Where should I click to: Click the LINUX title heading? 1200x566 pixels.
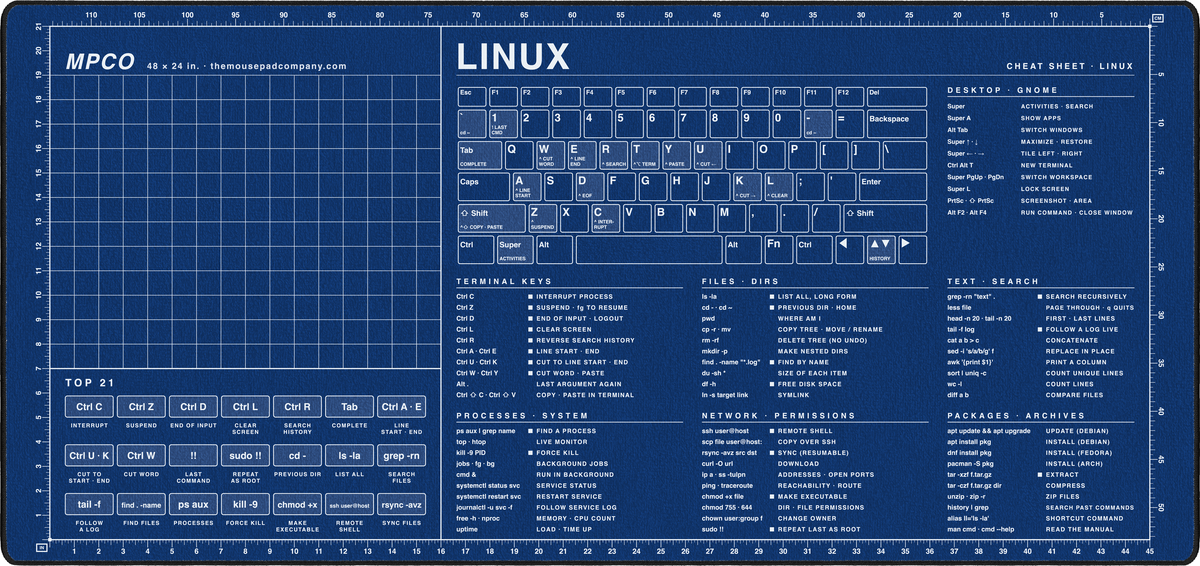(513, 57)
